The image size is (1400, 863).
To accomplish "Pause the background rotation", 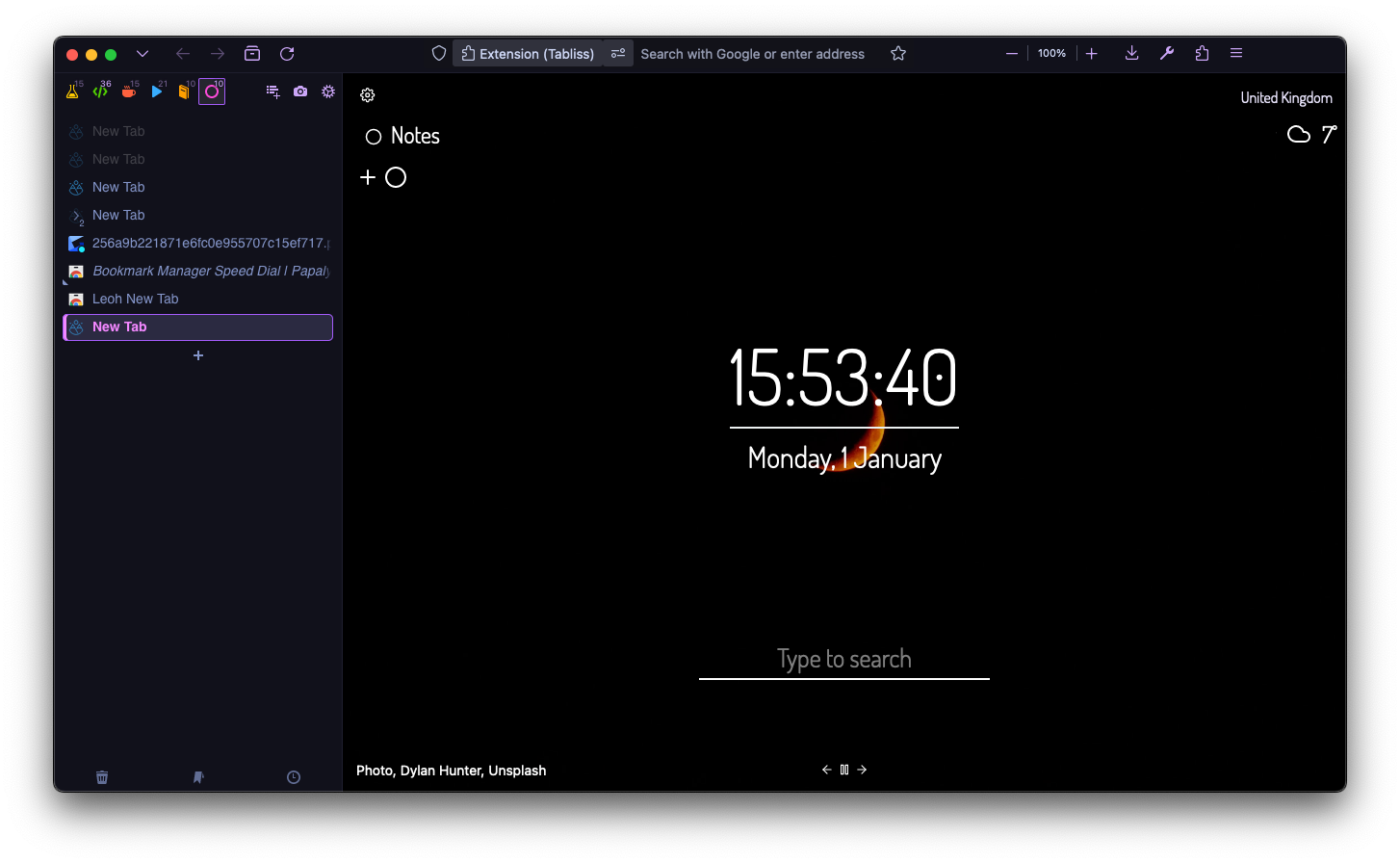I will (x=844, y=770).
